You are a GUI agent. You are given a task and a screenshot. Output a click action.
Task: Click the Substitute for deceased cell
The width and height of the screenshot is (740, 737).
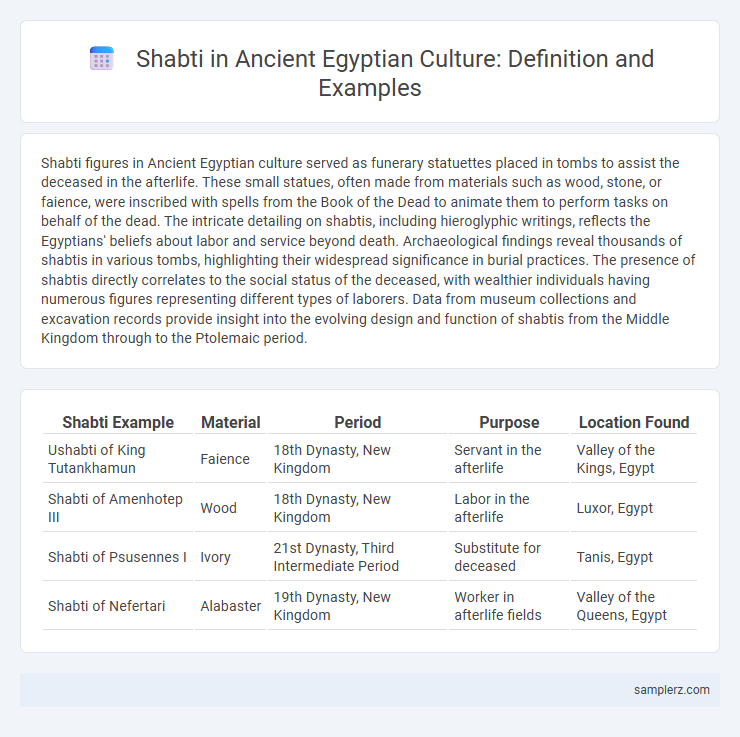tap(509, 557)
